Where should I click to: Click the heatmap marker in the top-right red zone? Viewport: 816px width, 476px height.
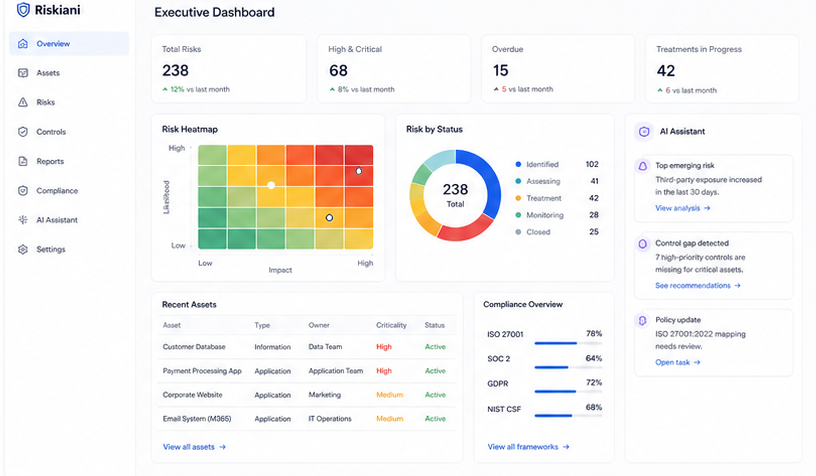coord(359,171)
